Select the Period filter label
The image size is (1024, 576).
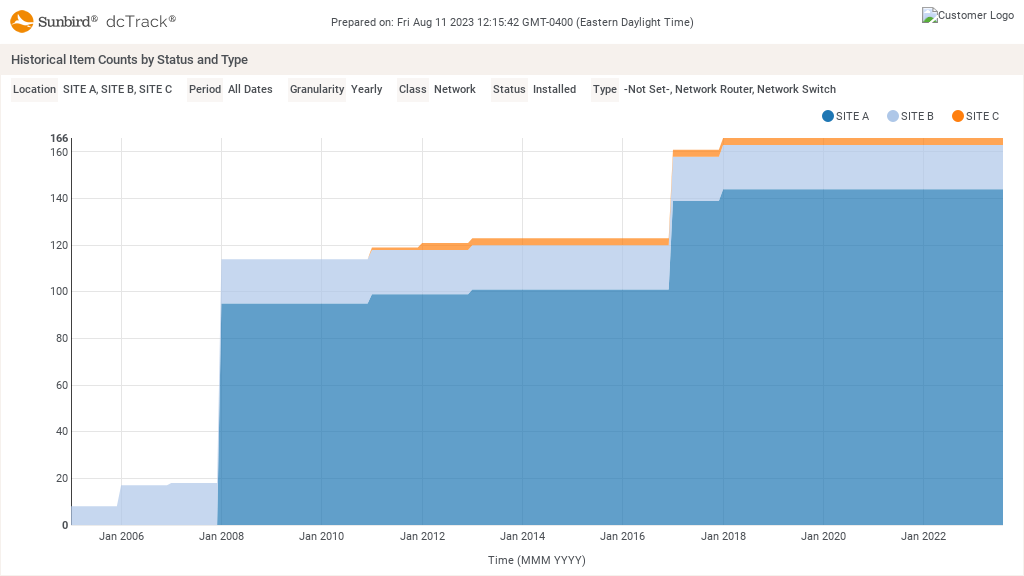[205, 89]
